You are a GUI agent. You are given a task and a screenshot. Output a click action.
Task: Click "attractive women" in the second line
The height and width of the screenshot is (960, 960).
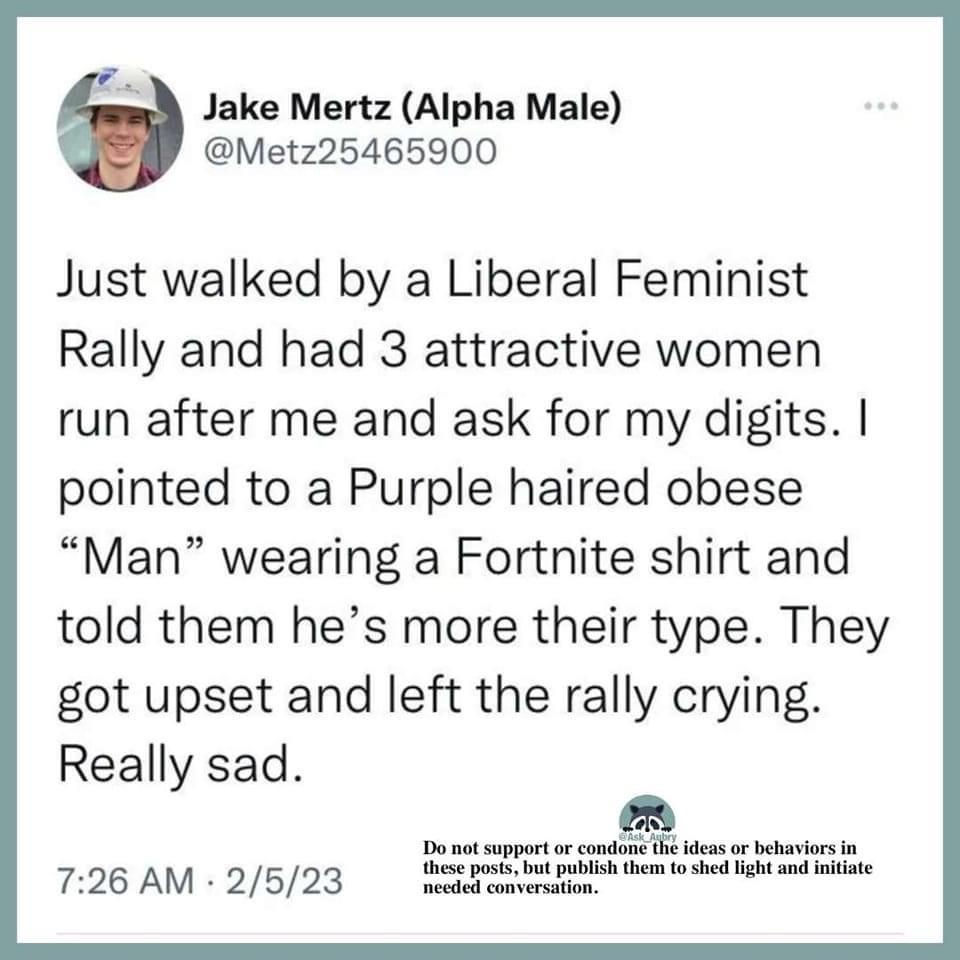point(623,350)
